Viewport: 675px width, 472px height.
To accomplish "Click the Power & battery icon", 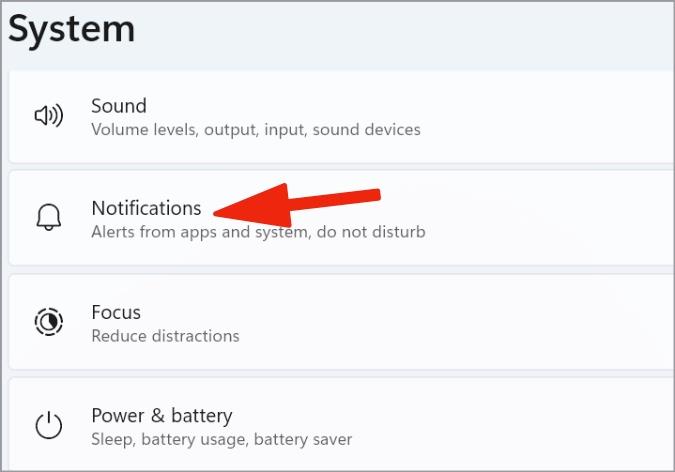I will (x=49, y=425).
